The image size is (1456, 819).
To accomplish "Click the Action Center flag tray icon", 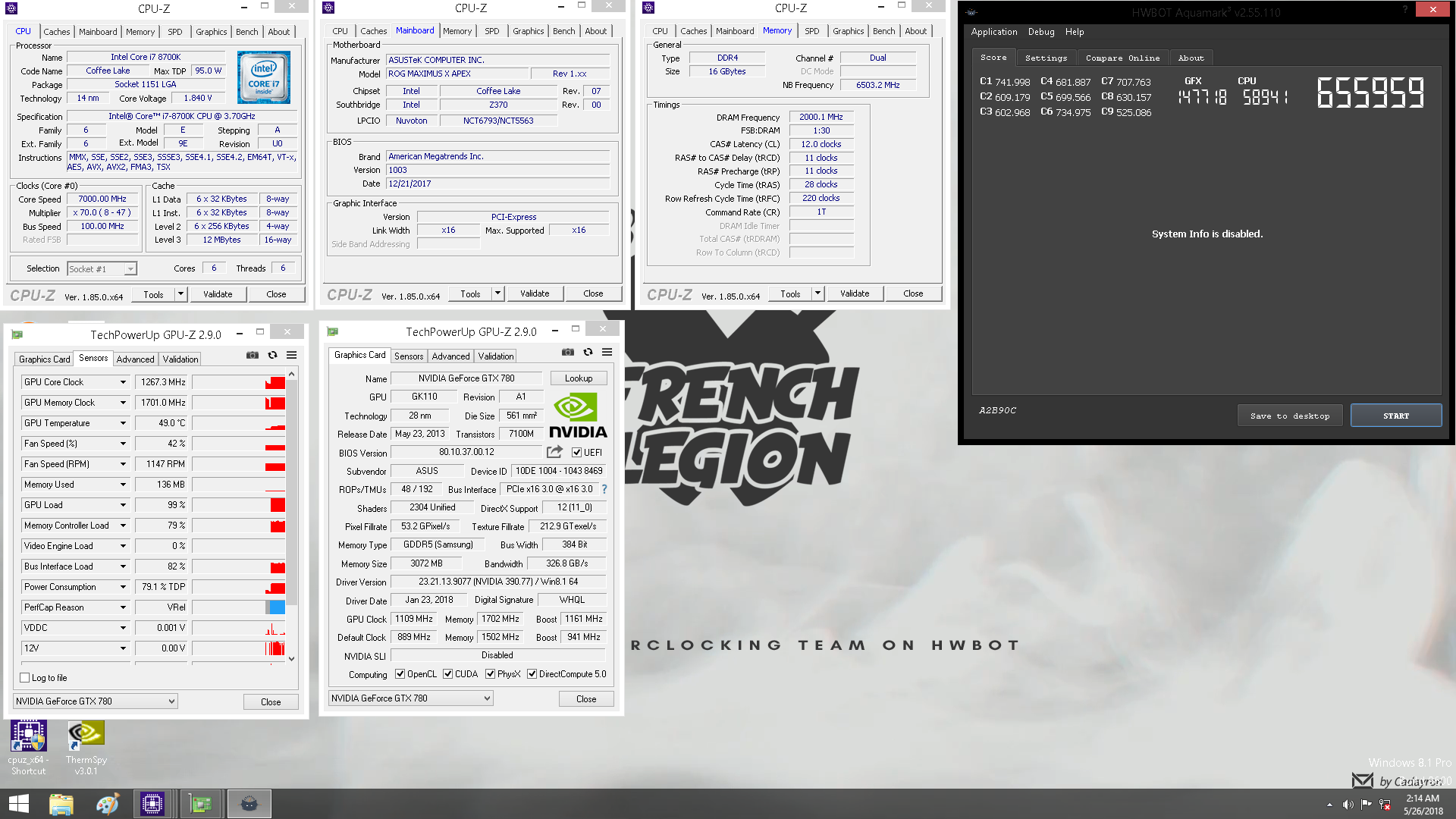I will point(1366,805).
